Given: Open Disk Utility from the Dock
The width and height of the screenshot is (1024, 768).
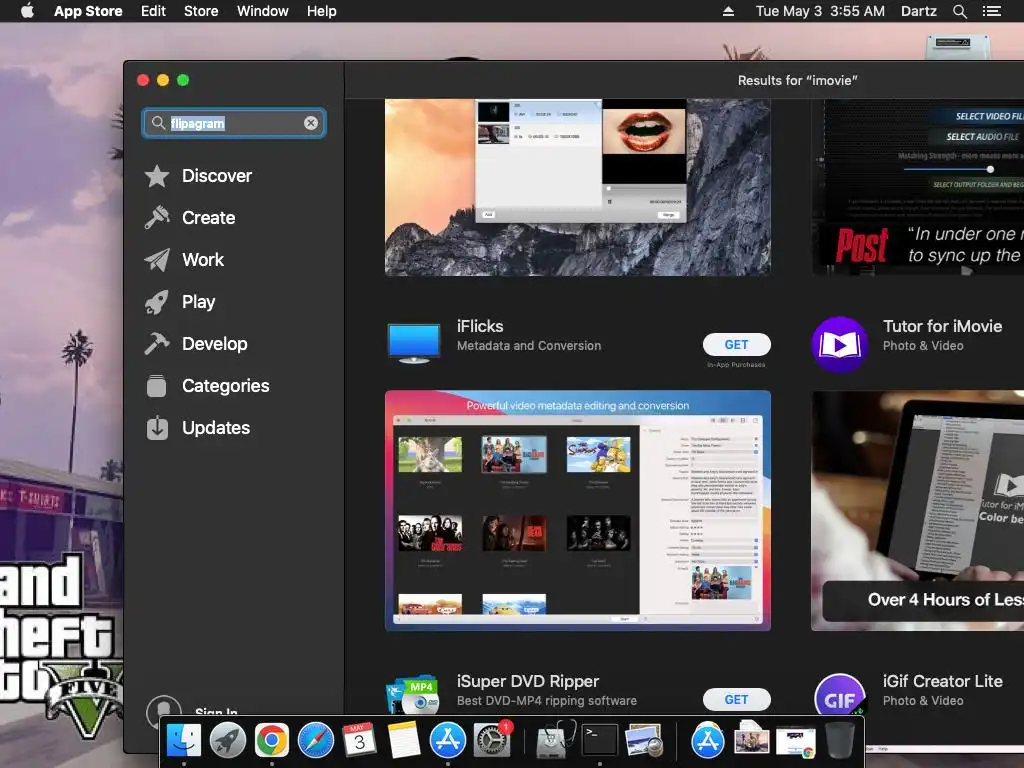Looking at the screenshot, I should 556,740.
